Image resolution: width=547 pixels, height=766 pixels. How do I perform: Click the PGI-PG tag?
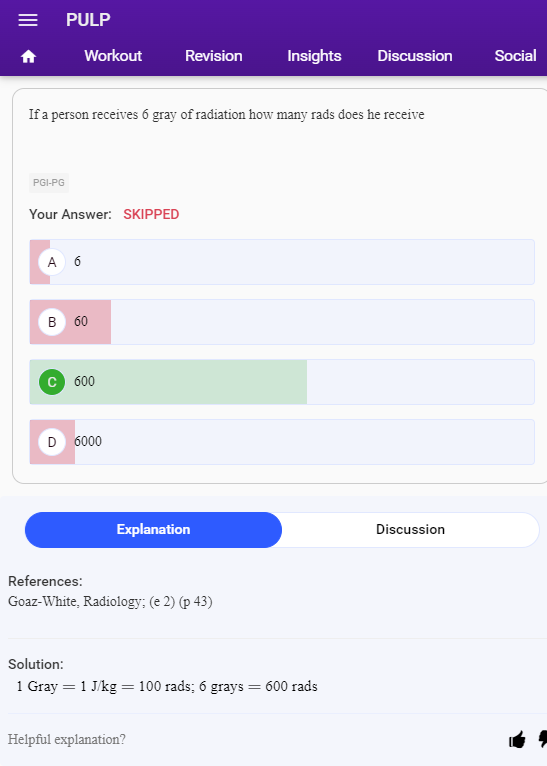[49, 183]
